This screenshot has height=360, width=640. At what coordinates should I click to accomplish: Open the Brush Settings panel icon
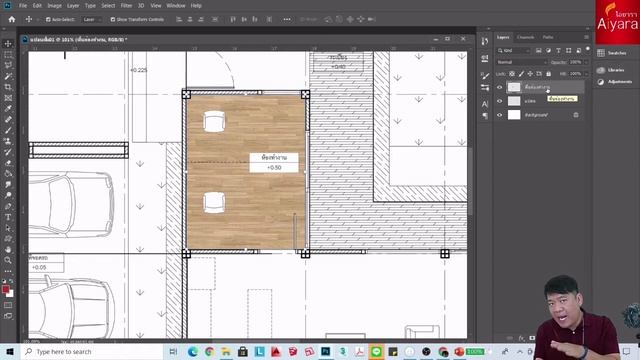485,76
